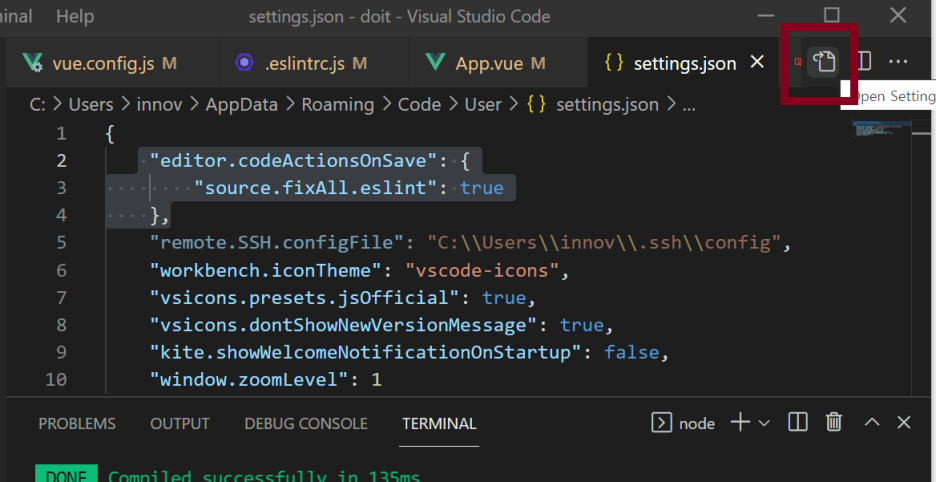Expand the Users breadcrumb segment
The width and height of the screenshot is (936, 482).
pos(91,105)
